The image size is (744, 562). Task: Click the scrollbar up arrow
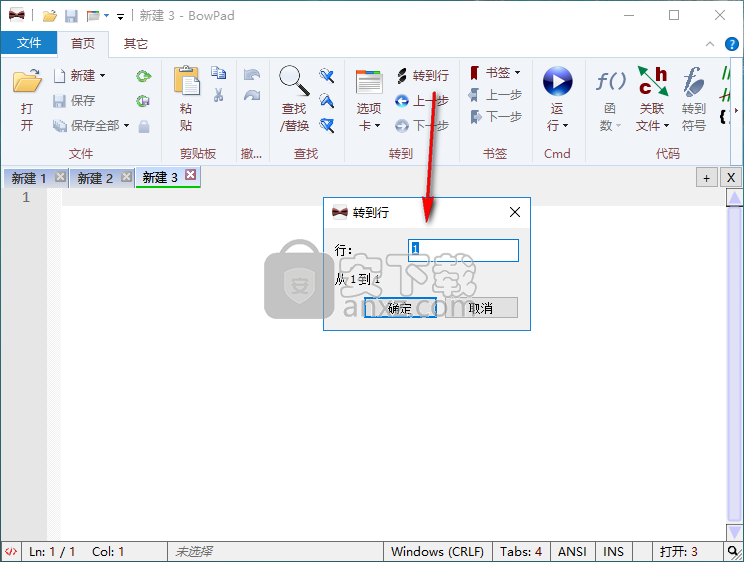point(735,198)
